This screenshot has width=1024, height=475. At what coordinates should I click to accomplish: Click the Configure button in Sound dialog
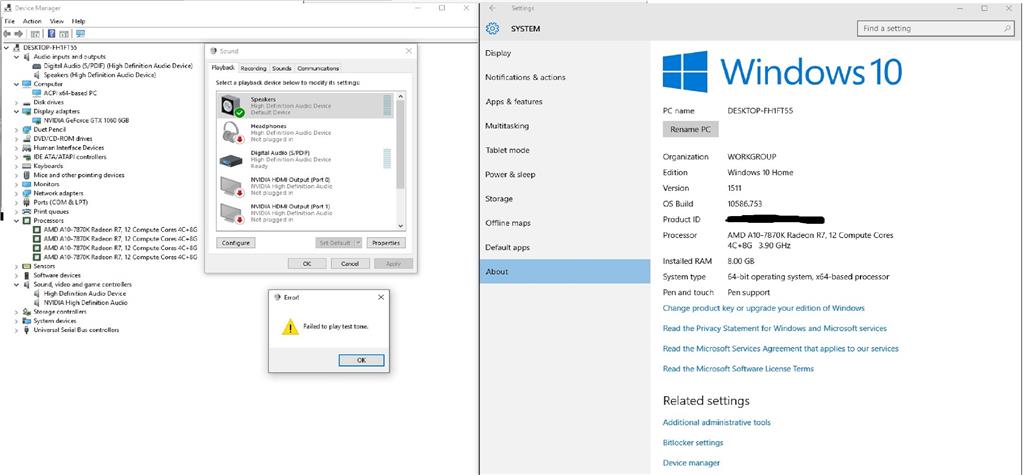236,242
